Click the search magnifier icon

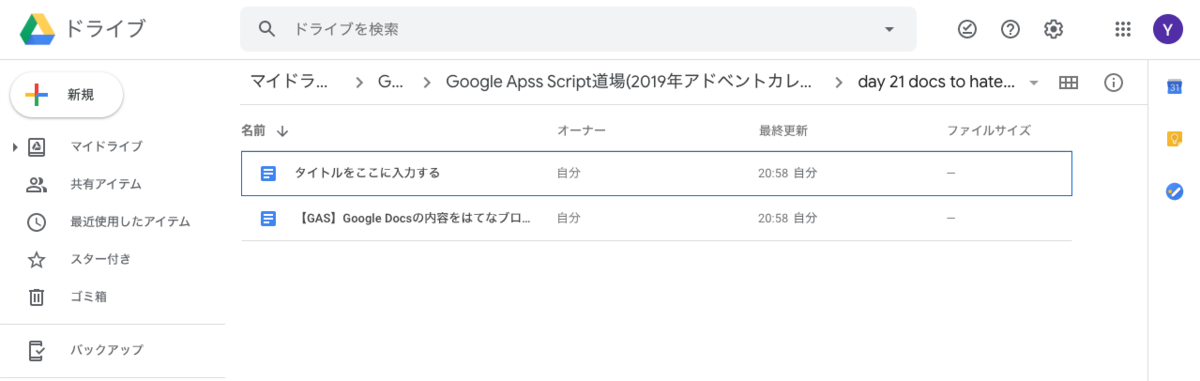click(267, 29)
